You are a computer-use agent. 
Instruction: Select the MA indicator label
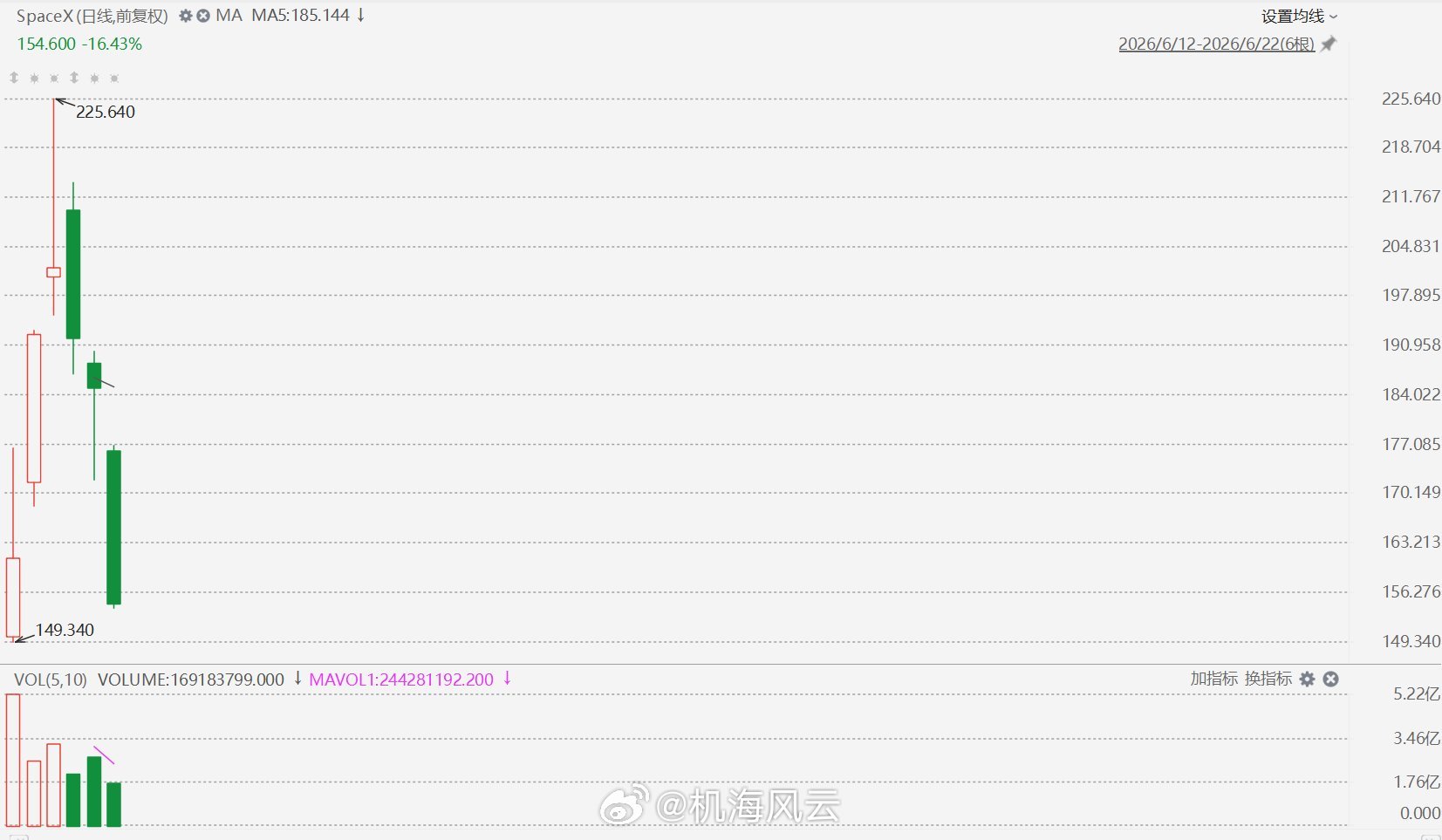[229, 16]
